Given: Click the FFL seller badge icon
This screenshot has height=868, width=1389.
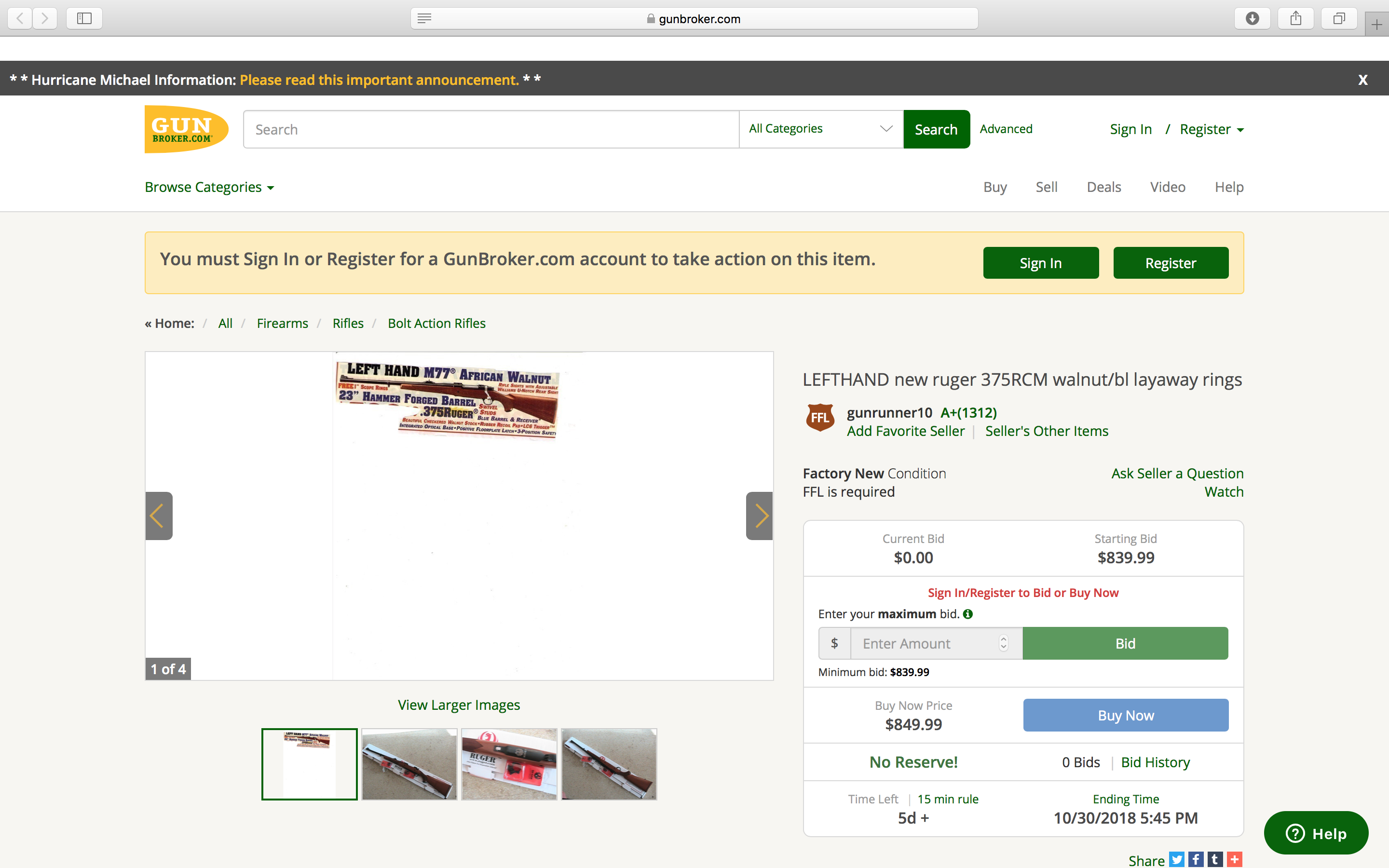Looking at the screenshot, I should click(x=820, y=417).
